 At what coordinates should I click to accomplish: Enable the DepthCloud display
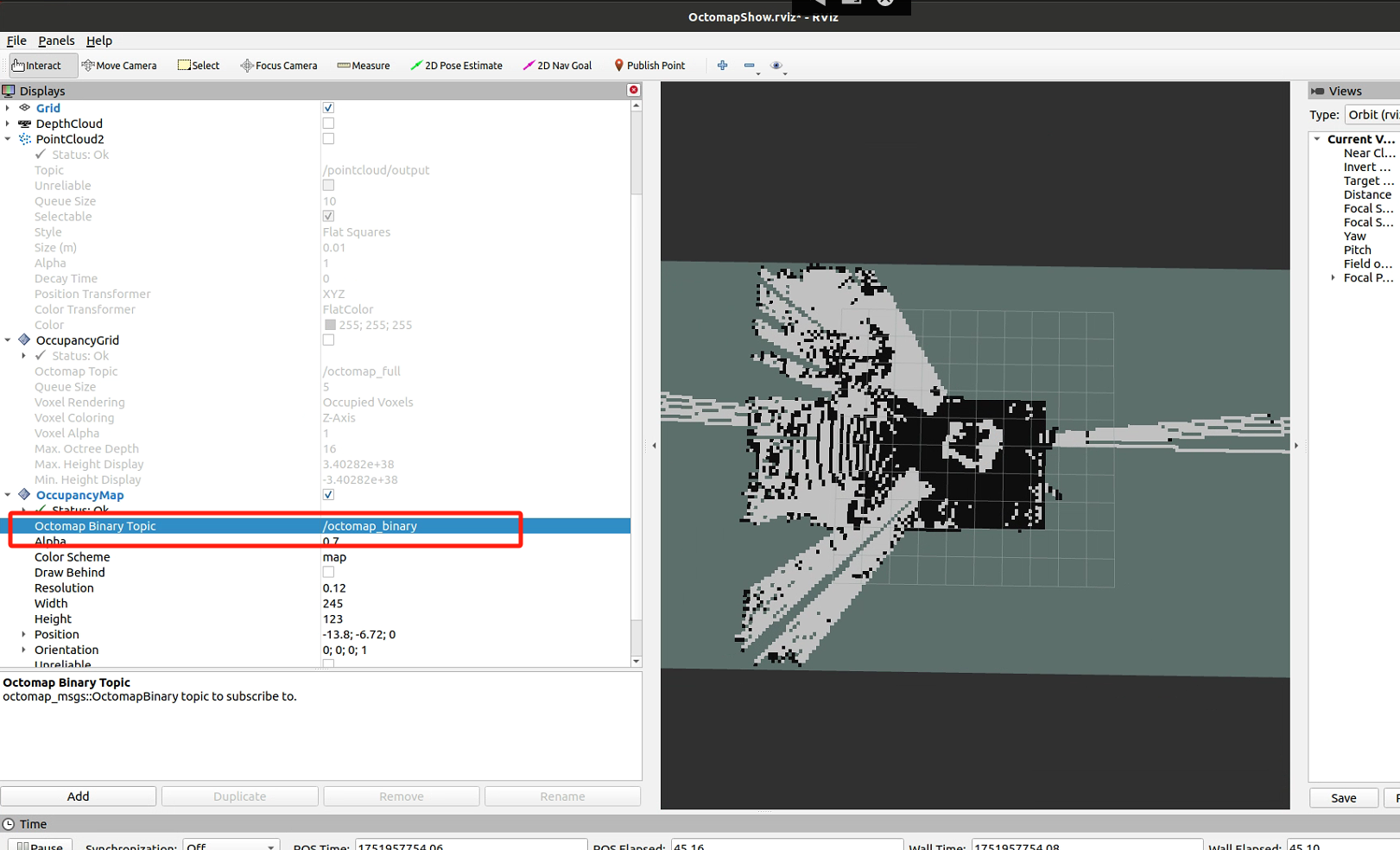click(328, 123)
